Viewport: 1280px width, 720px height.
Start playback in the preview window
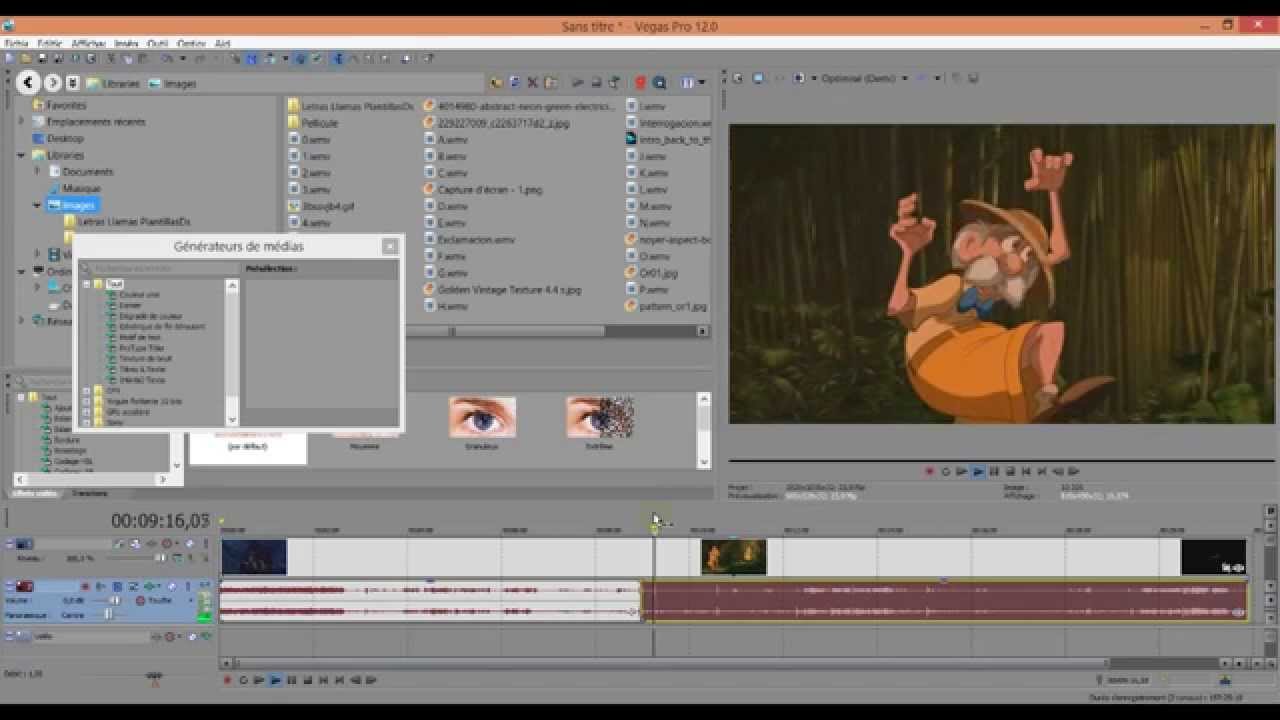(x=977, y=471)
